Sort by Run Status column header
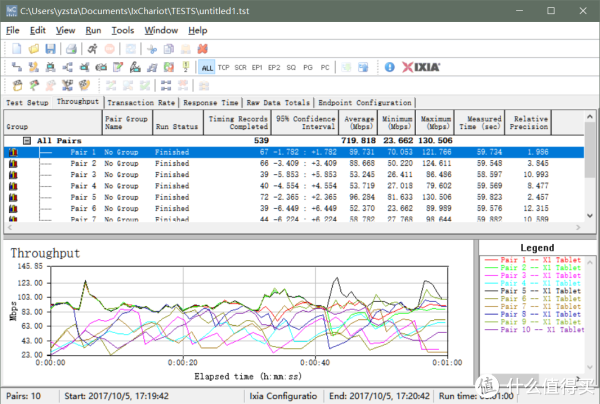The image size is (600, 404). [x=178, y=122]
